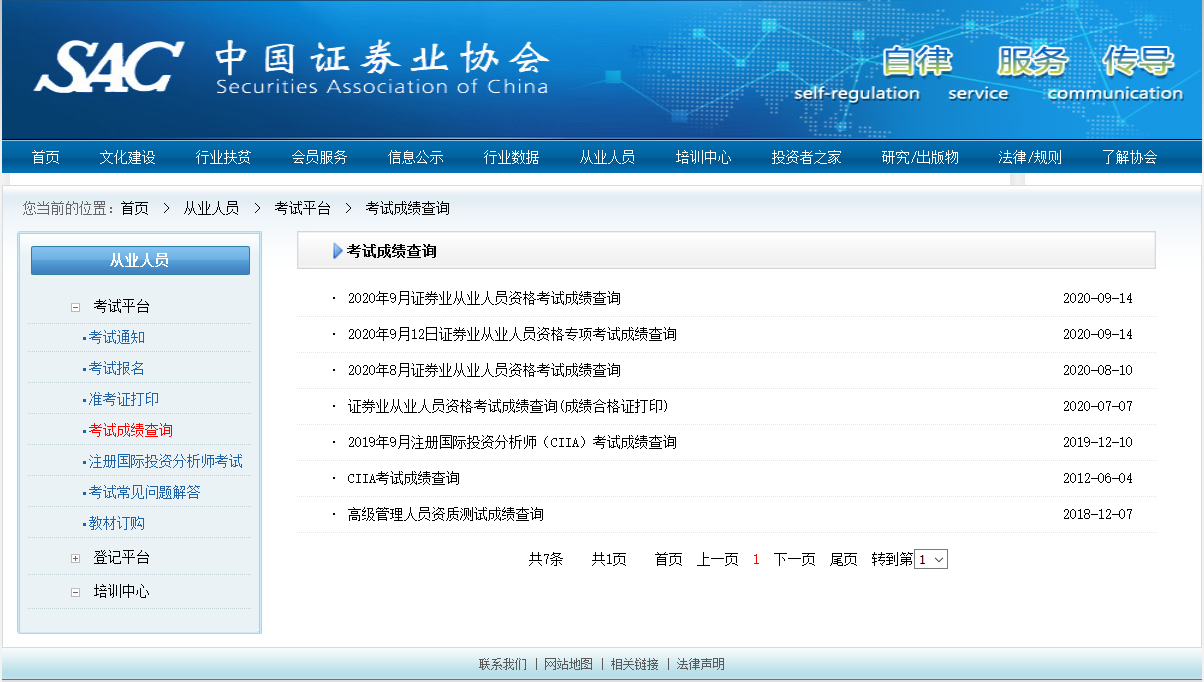Viewport: 1204px width, 682px height.
Task: Open the 转到第 page selector dropdown
Action: 929,559
